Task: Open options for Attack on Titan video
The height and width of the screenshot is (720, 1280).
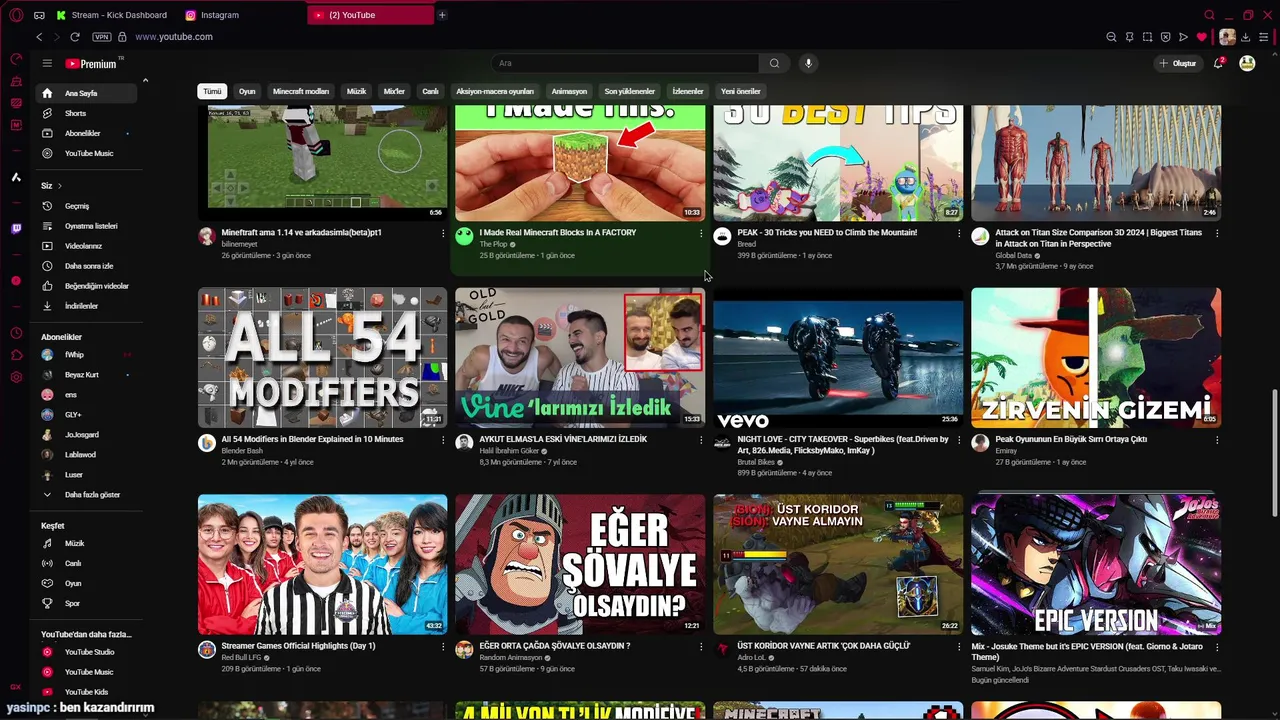Action: pyautogui.click(x=1217, y=233)
